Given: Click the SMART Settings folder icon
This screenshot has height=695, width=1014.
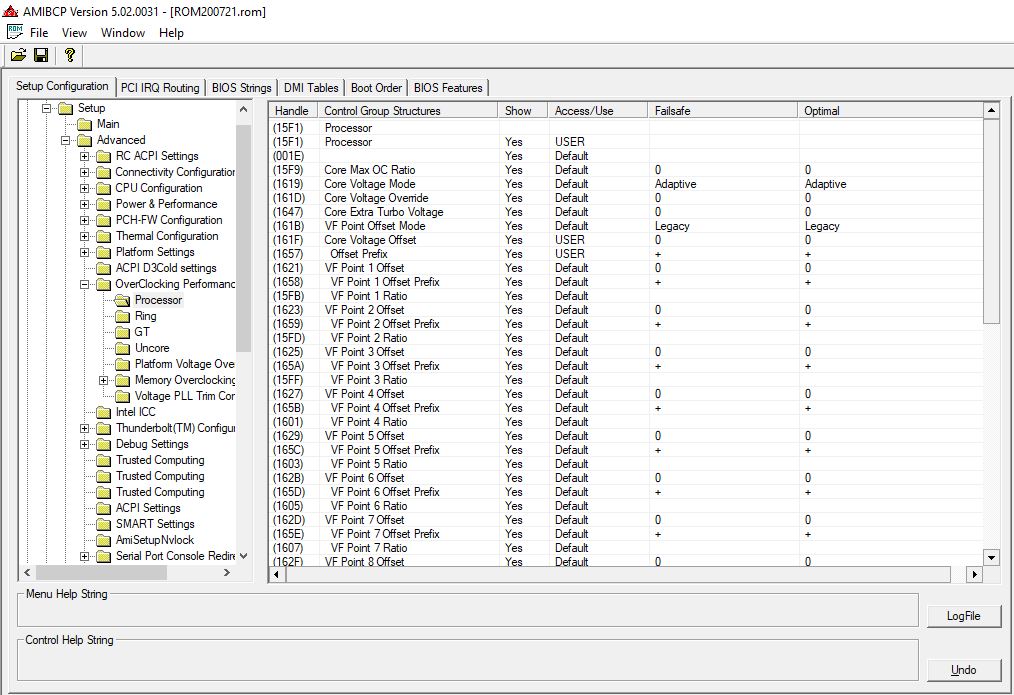Looking at the screenshot, I should pos(103,524).
